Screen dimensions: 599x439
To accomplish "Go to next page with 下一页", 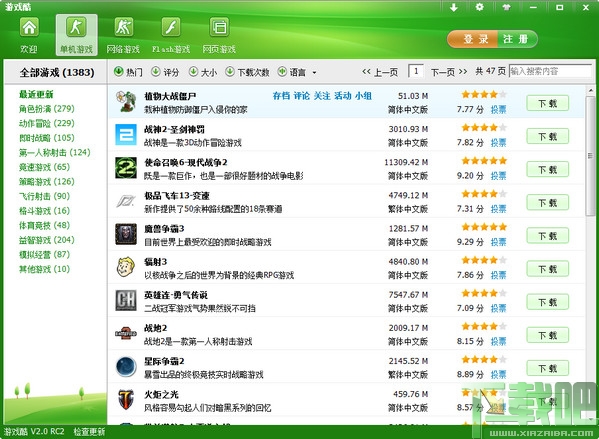I will pos(449,72).
